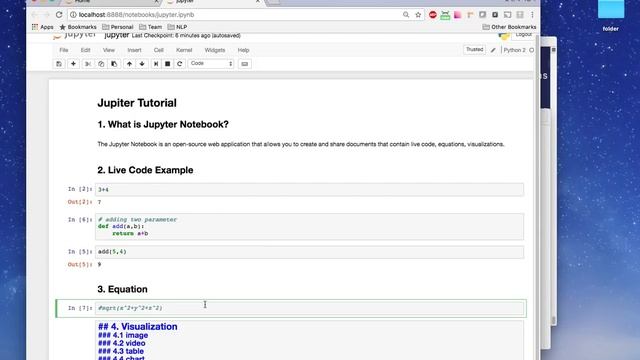Image resolution: width=640 pixels, height=360 pixels.
Task: Open the File menu
Action: 64,50
